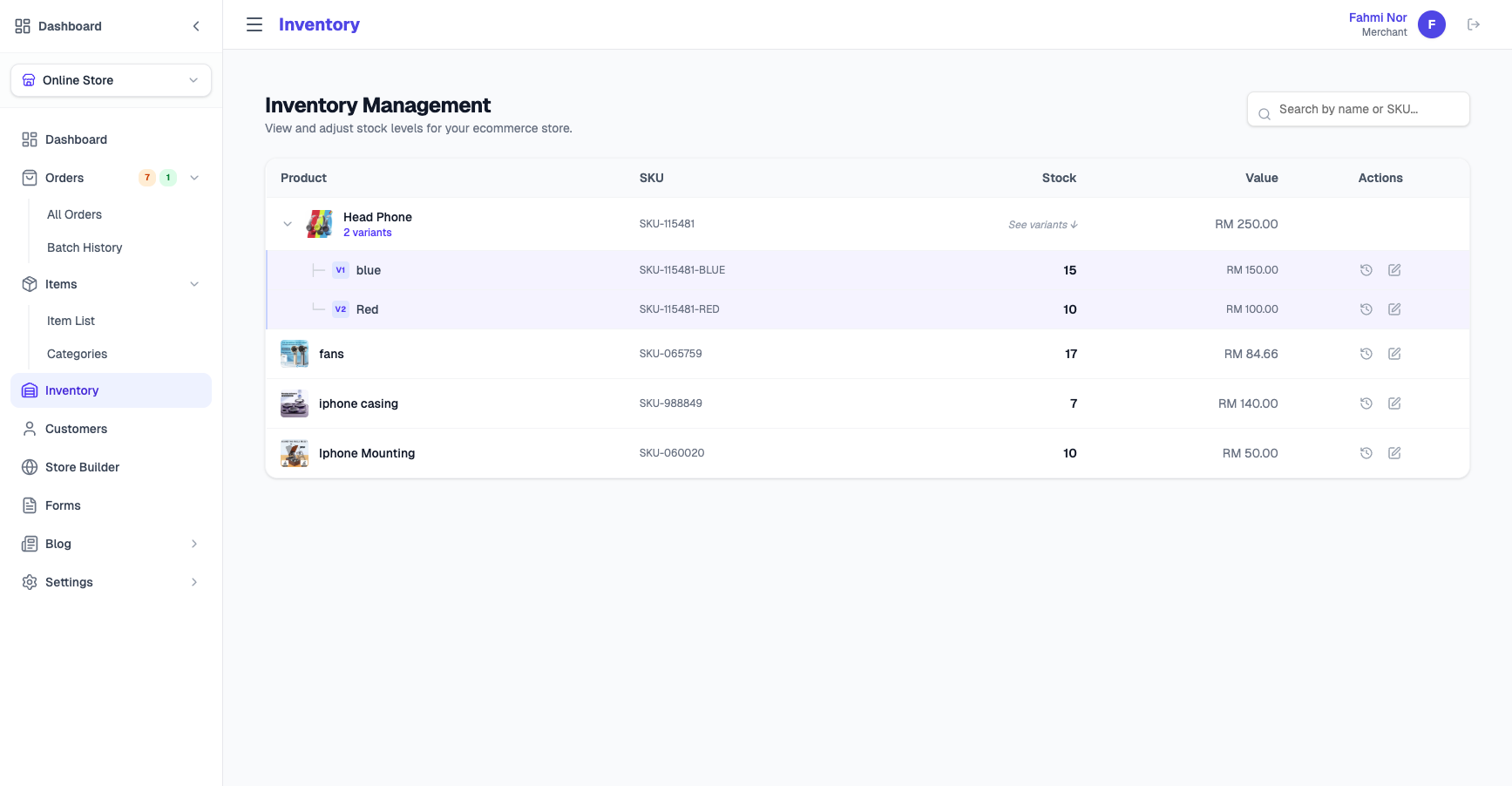Edit stock for iphone casing
This screenshot has width=1512, height=786.
(1394, 403)
